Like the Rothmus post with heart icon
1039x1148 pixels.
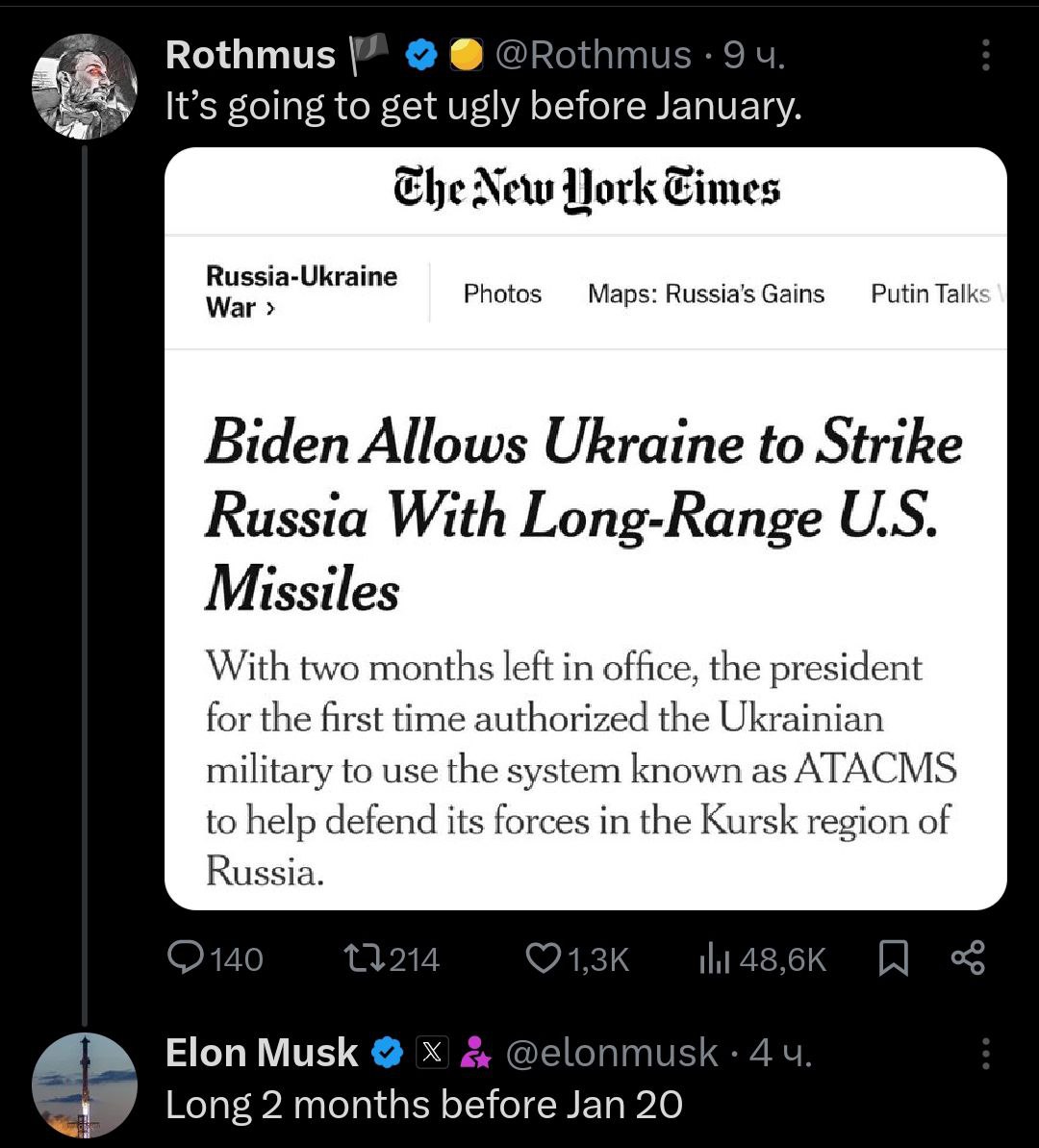544,957
